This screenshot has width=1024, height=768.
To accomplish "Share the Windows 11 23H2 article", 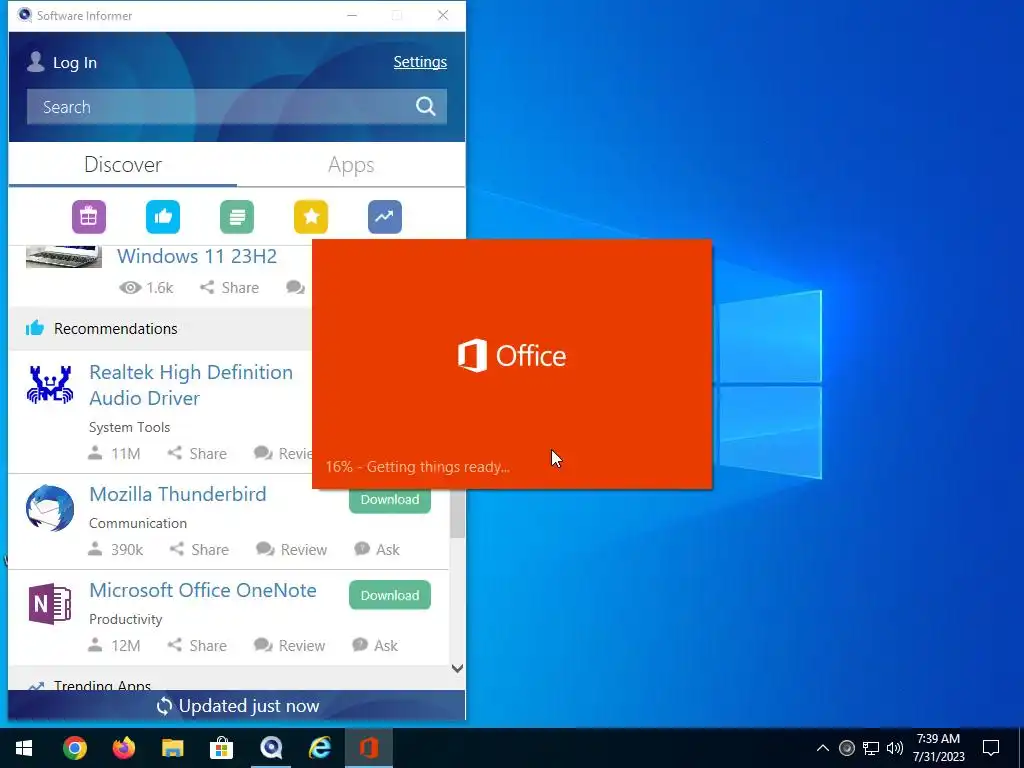I will [229, 287].
